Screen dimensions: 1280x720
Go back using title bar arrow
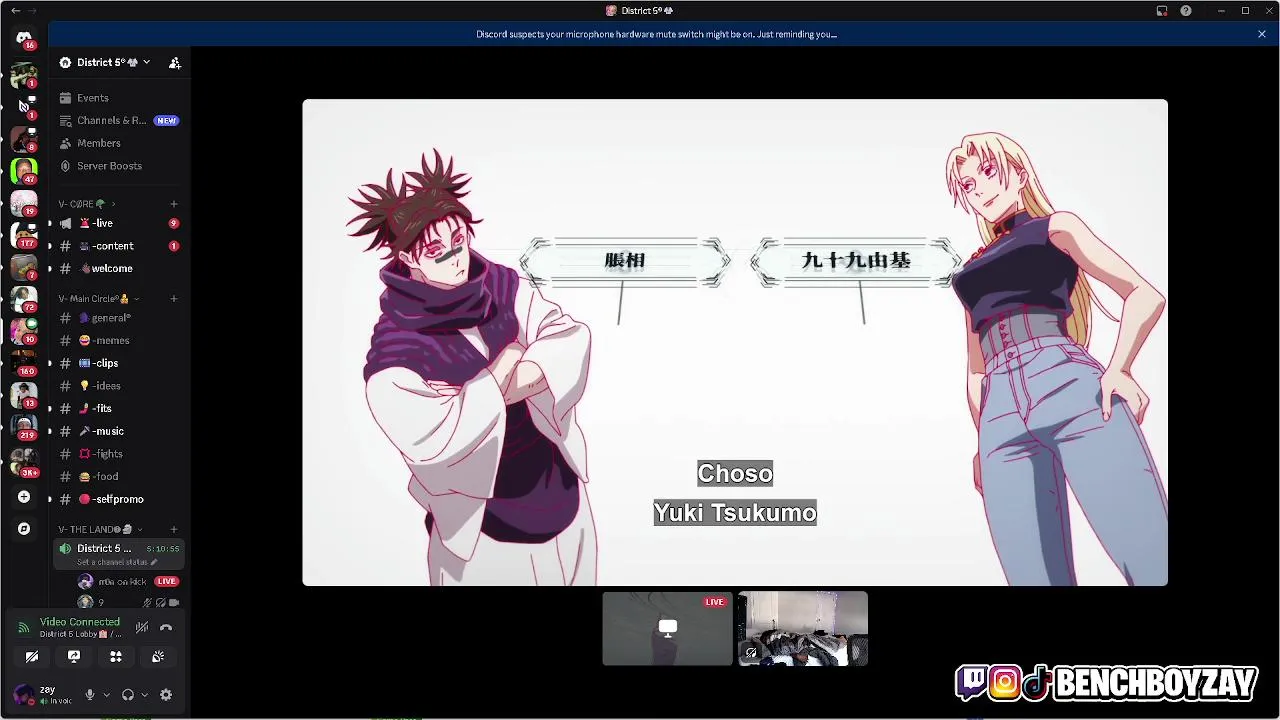pos(15,10)
